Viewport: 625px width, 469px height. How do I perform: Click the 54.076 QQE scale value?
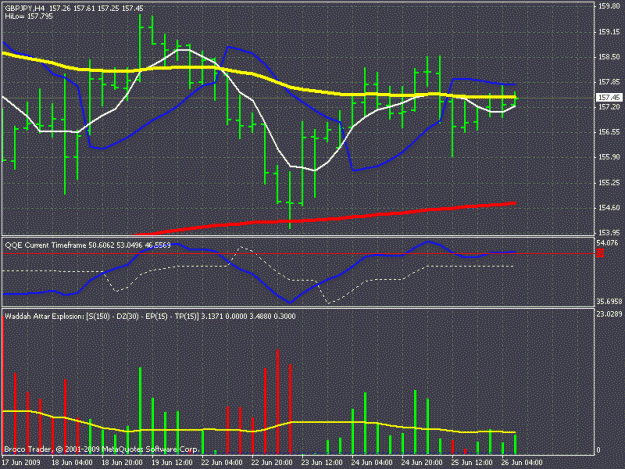coord(607,243)
